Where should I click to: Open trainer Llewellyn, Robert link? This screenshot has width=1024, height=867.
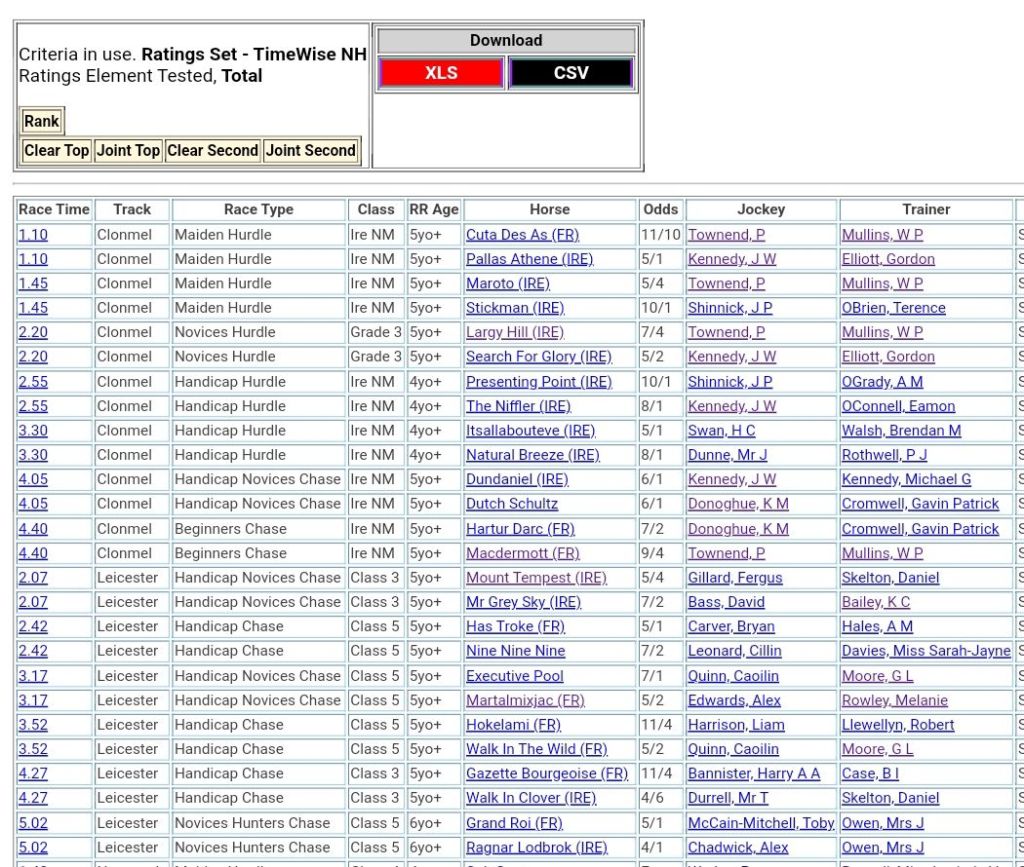point(897,725)
